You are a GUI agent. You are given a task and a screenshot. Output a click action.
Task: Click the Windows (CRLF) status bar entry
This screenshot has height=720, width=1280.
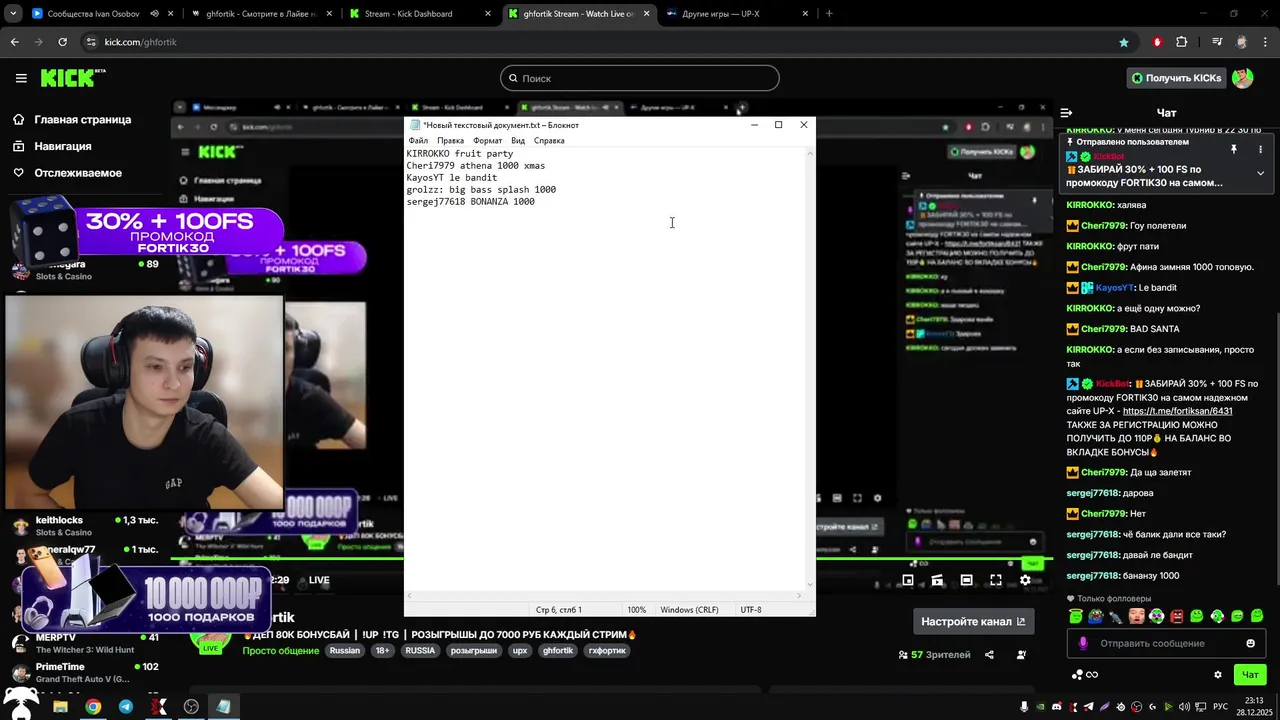click(x=689, y=609)
